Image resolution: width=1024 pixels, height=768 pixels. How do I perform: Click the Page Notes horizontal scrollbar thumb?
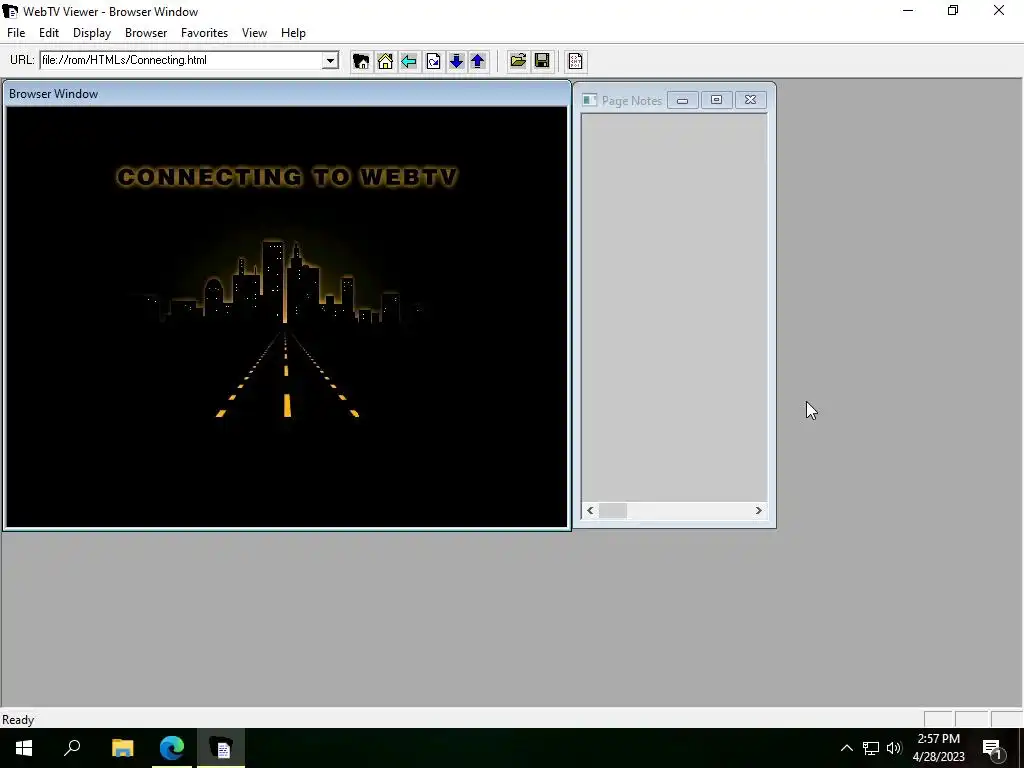[613, 511]
